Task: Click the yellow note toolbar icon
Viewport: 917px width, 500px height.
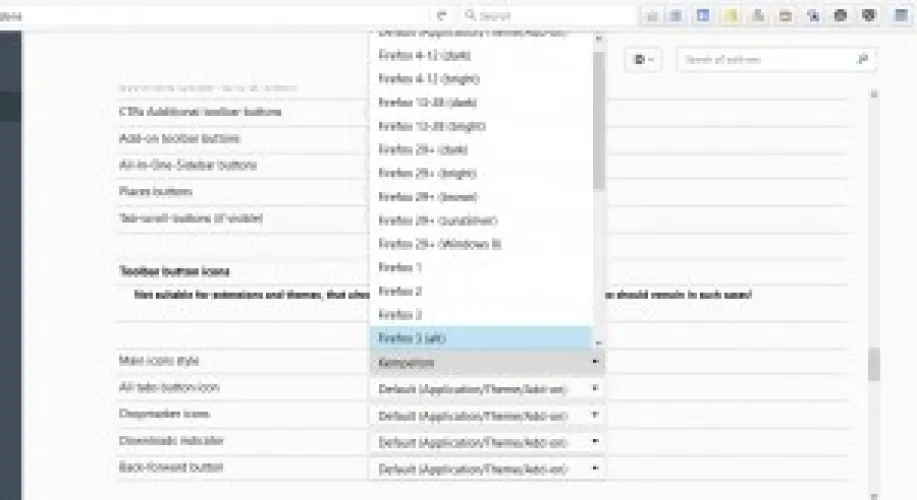Action: coord(731,16)
